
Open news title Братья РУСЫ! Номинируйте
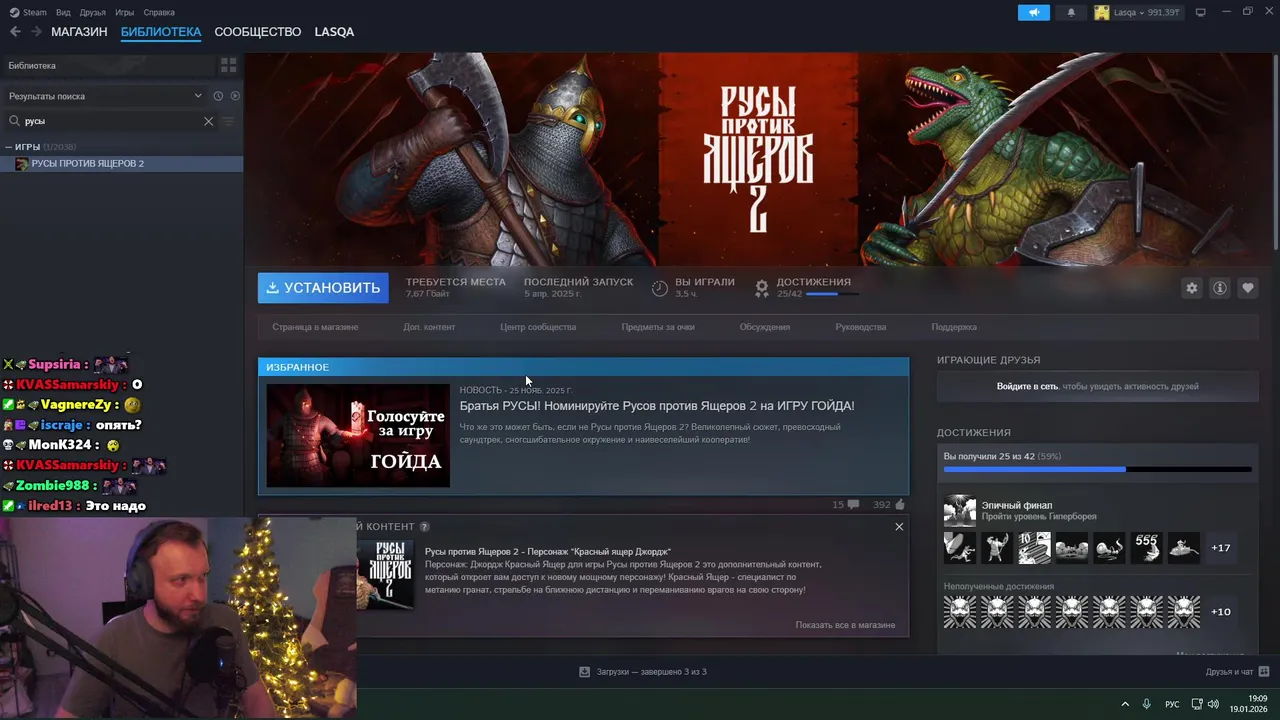657,406
